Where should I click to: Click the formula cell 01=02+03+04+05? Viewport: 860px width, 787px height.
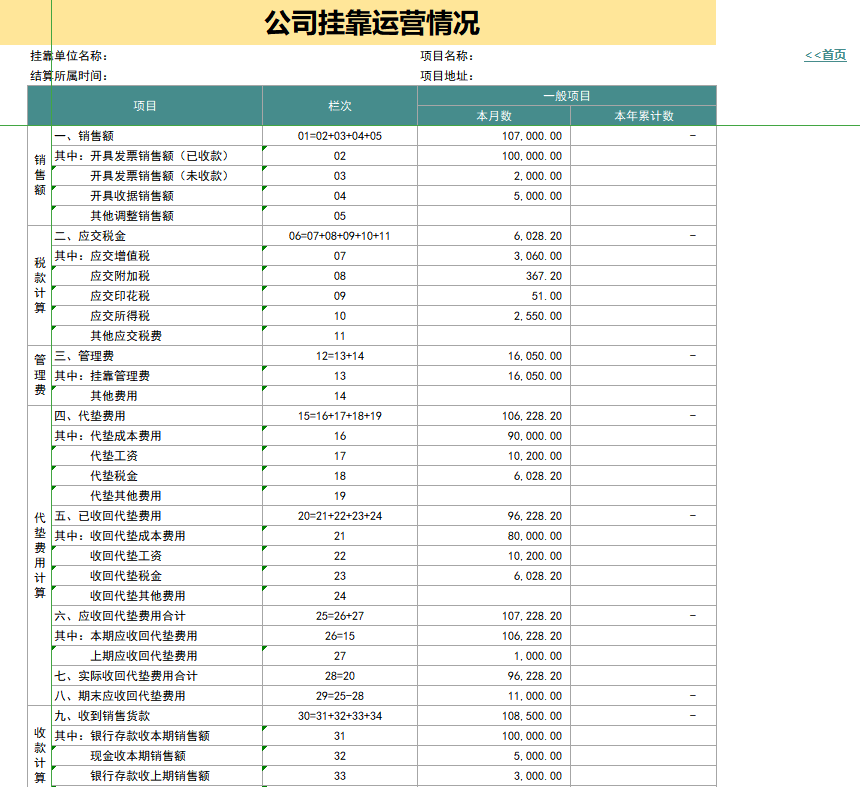click(x=339, y=136)
